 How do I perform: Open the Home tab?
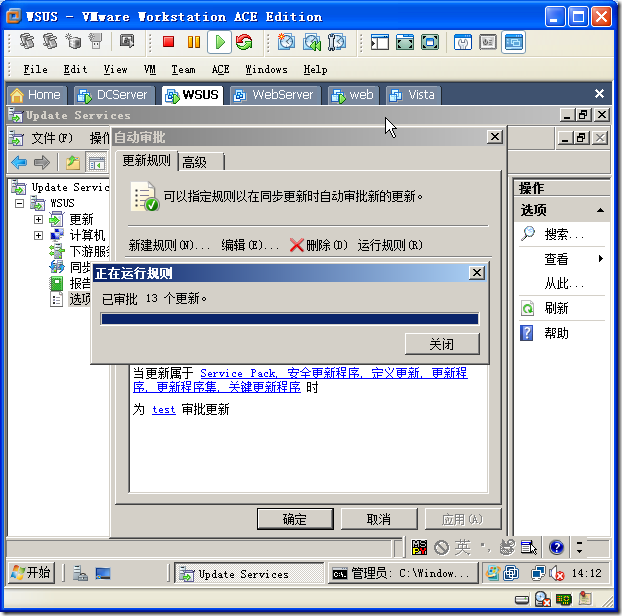point(36,95)
